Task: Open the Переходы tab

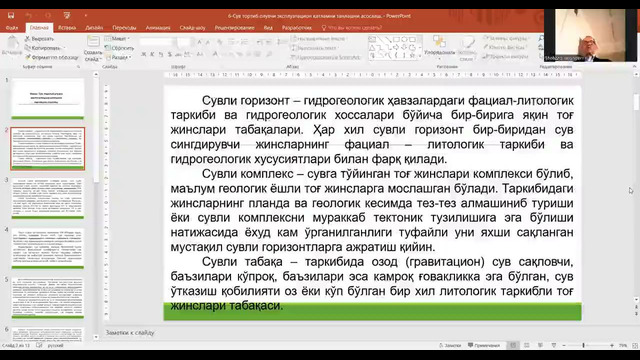Action: point(124,28)
